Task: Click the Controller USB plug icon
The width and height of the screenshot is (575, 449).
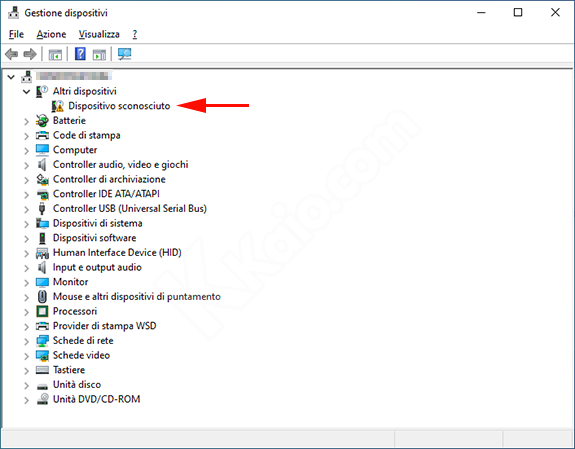Action: [42, 208]
